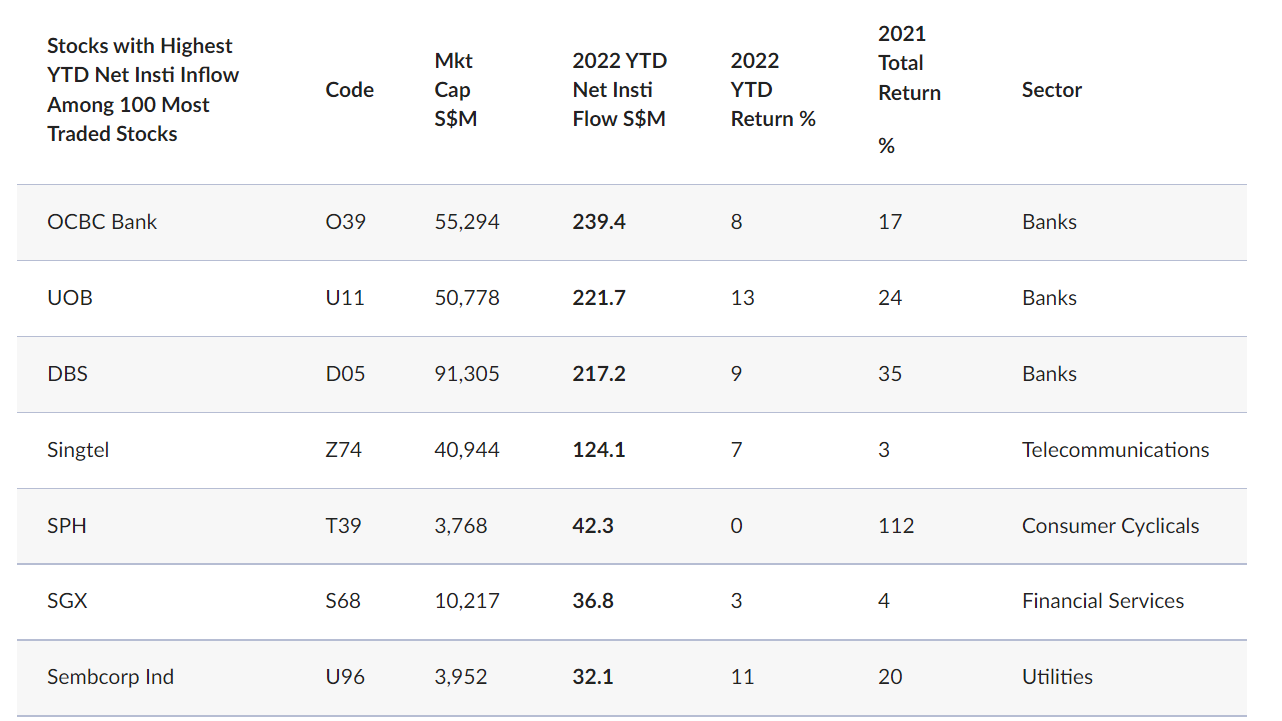
Task: Select the UOB row name
Action: (70, 298)
